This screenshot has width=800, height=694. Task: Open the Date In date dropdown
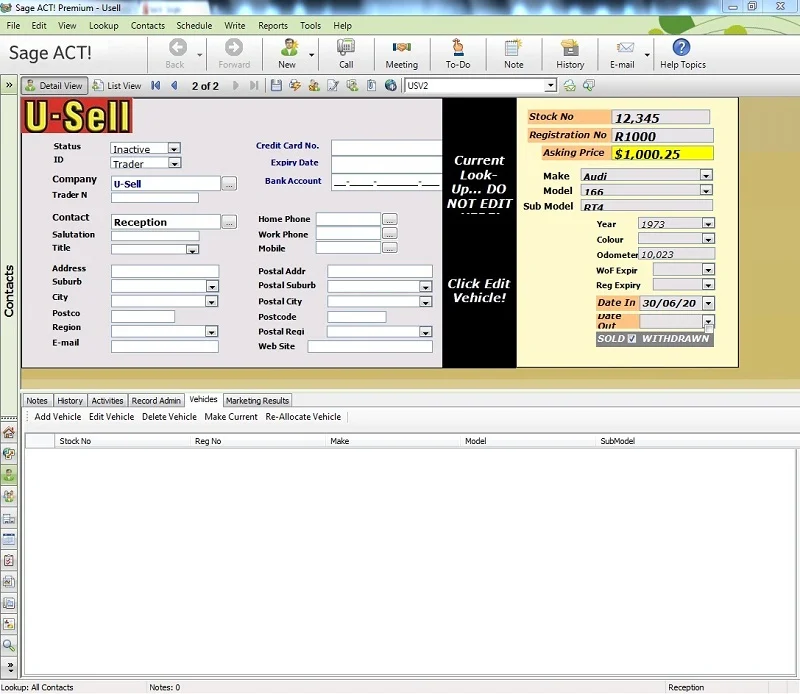pyautogui.click(x=708, y=303)
